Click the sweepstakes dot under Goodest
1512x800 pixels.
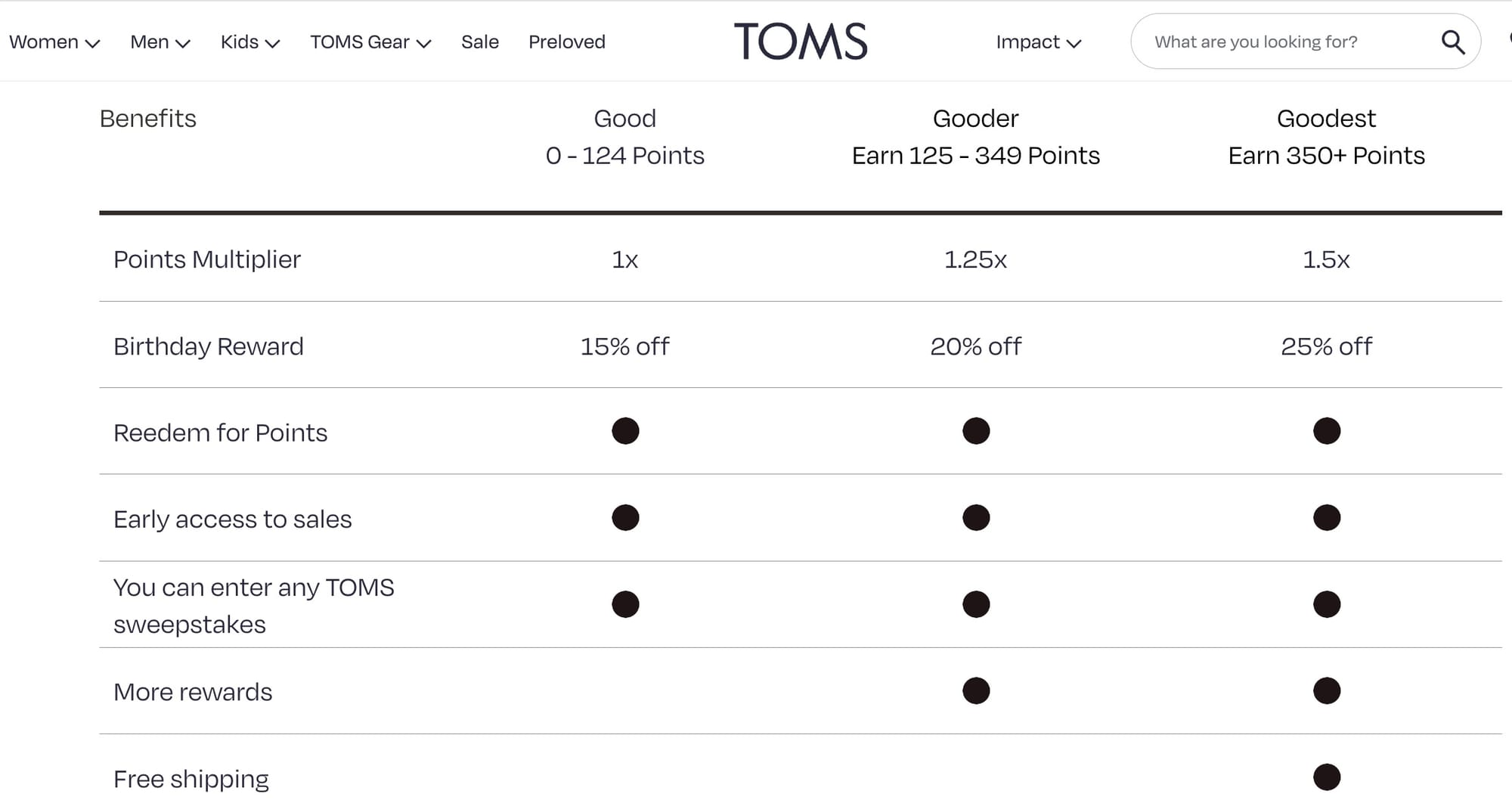(1325, 604)
